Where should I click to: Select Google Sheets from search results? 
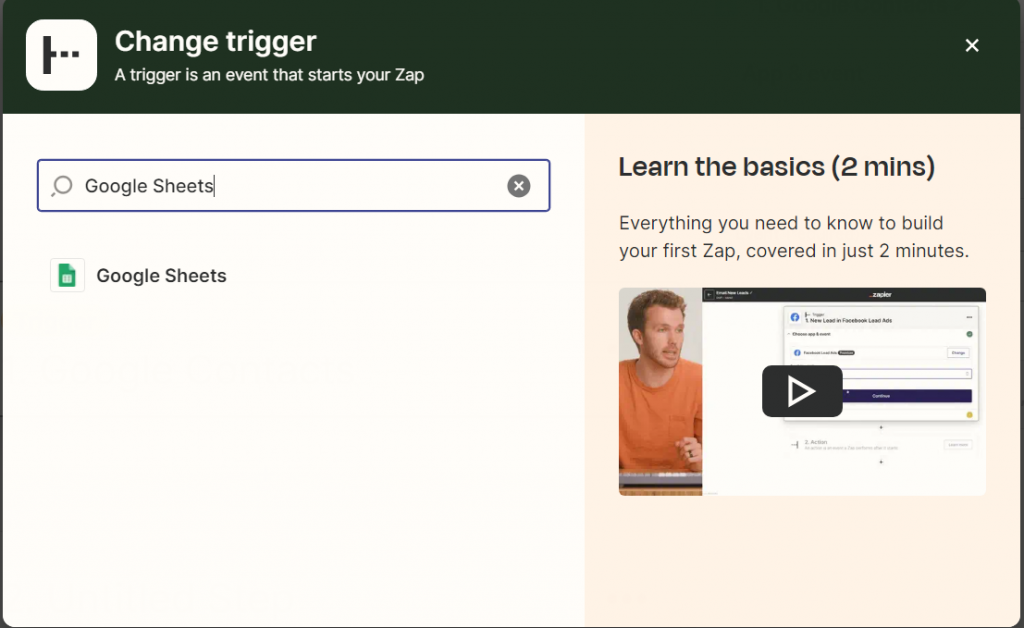pos(161,276)
